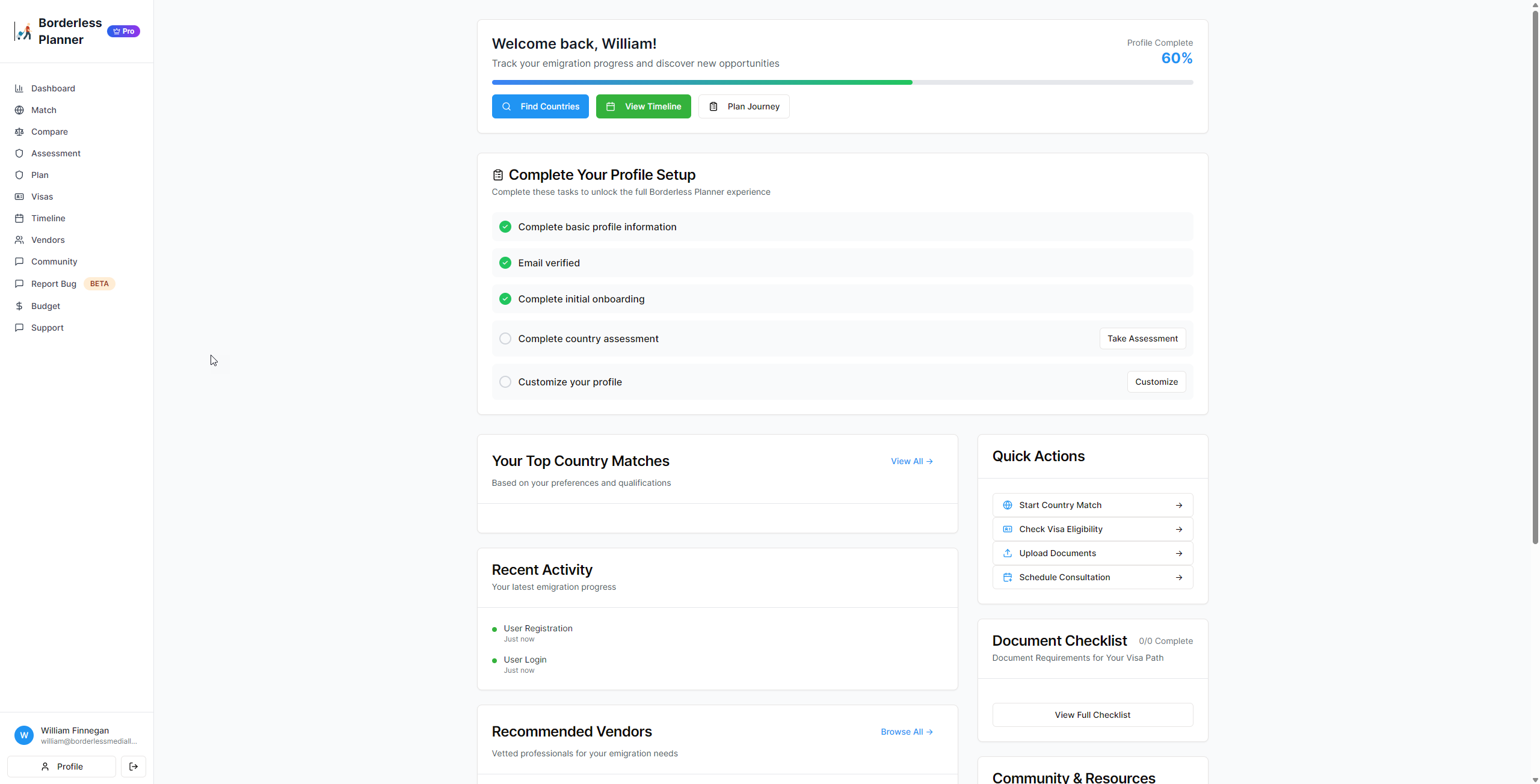Click the scales icon next to Compare
The height and width of the screenshot is (784, 1540).
tap(19, 132)
